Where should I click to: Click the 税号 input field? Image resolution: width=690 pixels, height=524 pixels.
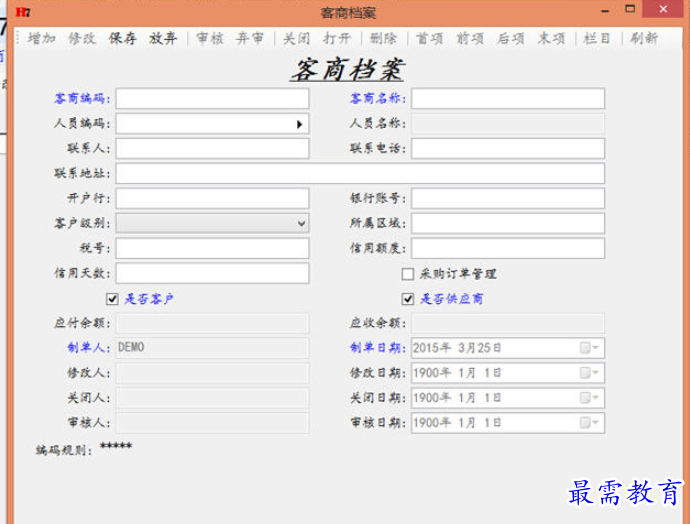click(x=212, y=249)
